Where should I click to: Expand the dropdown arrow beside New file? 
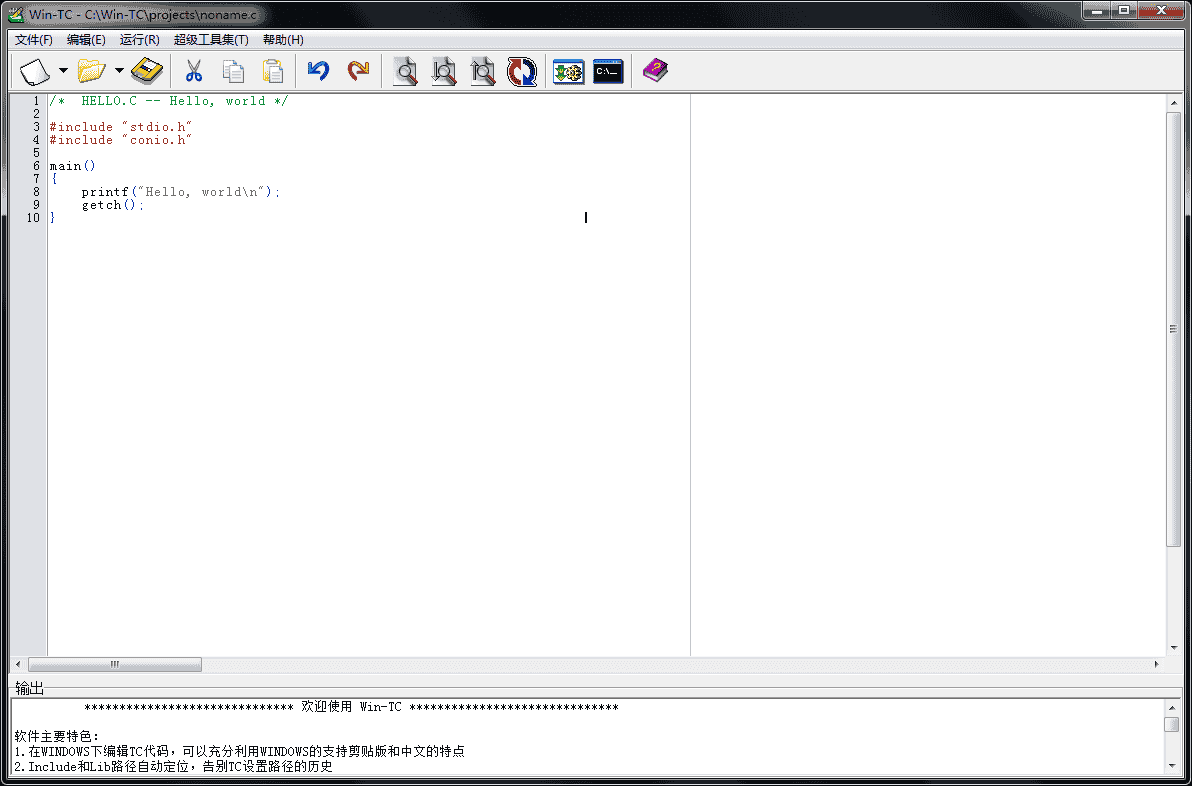pos(63,71)
